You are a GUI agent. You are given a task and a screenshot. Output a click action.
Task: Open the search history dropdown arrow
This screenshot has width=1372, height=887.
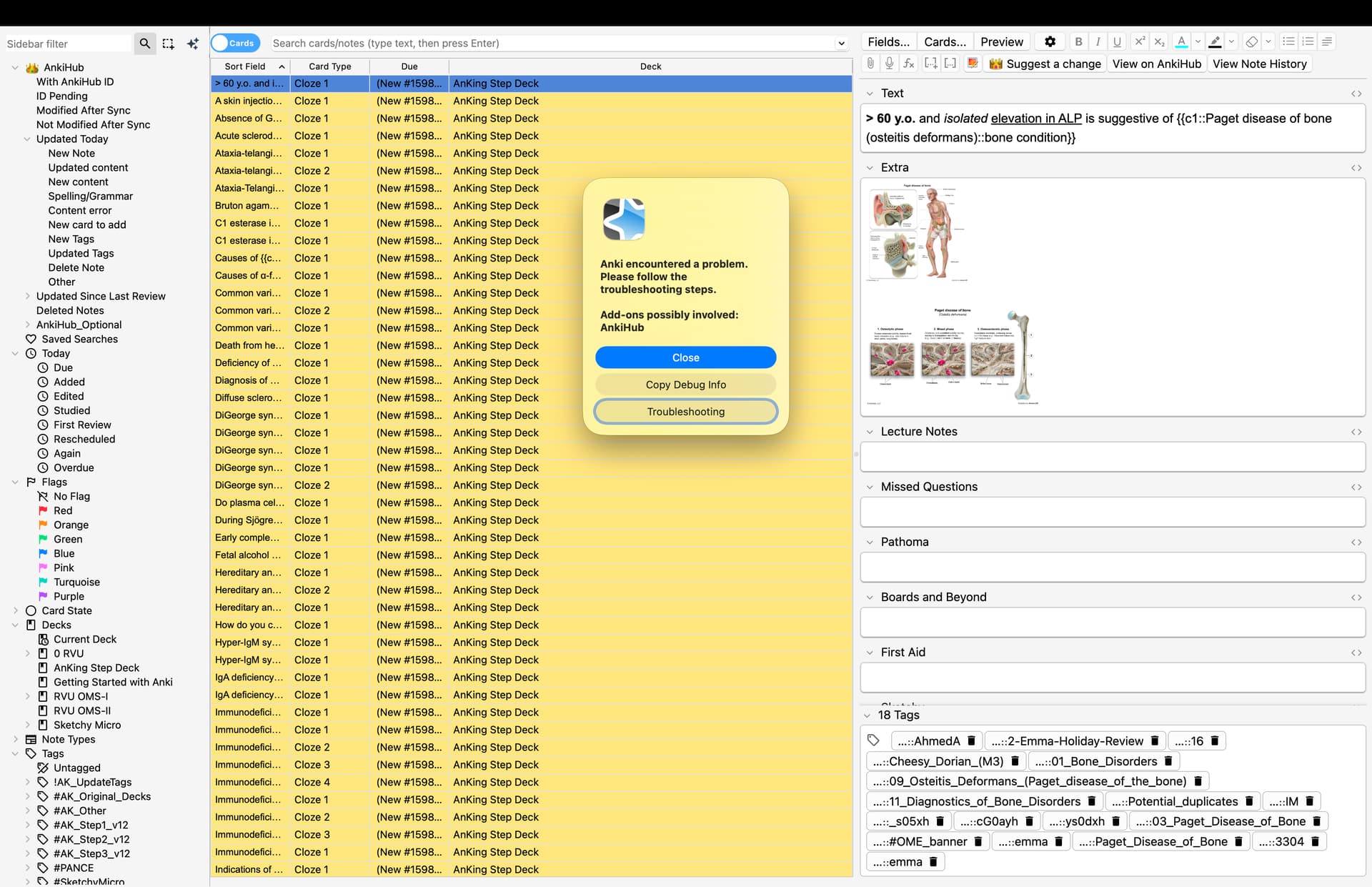842,44
